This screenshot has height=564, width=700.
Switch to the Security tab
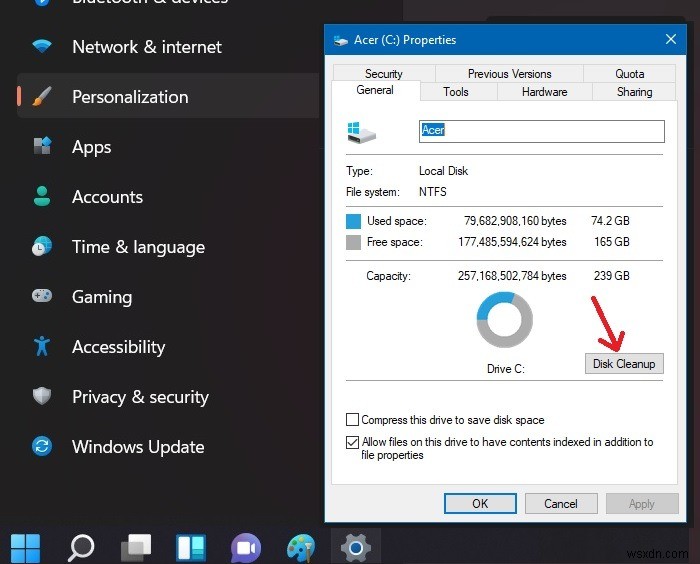384,74
